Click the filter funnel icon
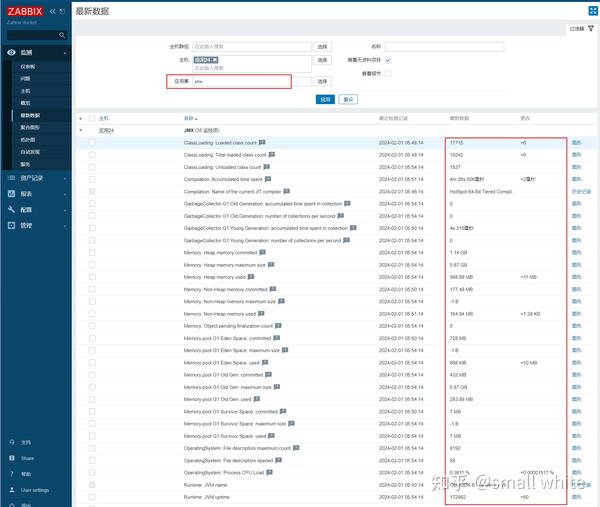Viewport: 600px width, 507px height. pyautogui.click(x=591, y=28)
